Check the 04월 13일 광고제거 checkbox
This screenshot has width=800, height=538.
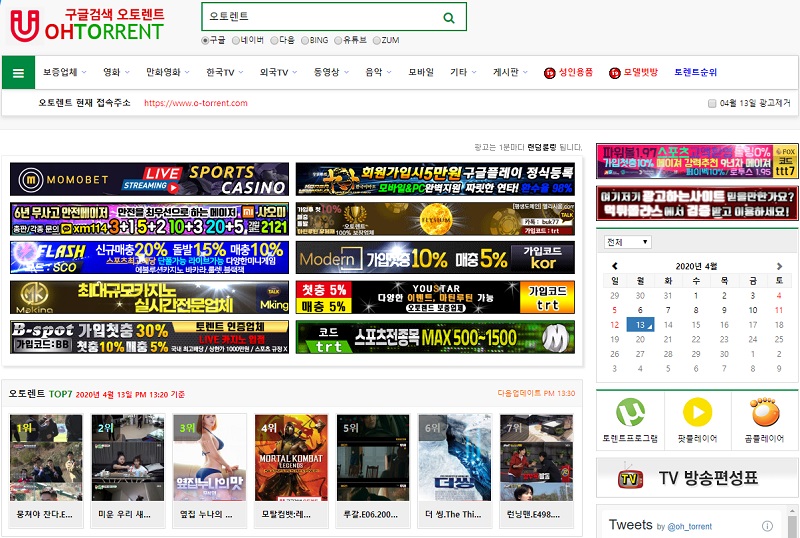712,104
